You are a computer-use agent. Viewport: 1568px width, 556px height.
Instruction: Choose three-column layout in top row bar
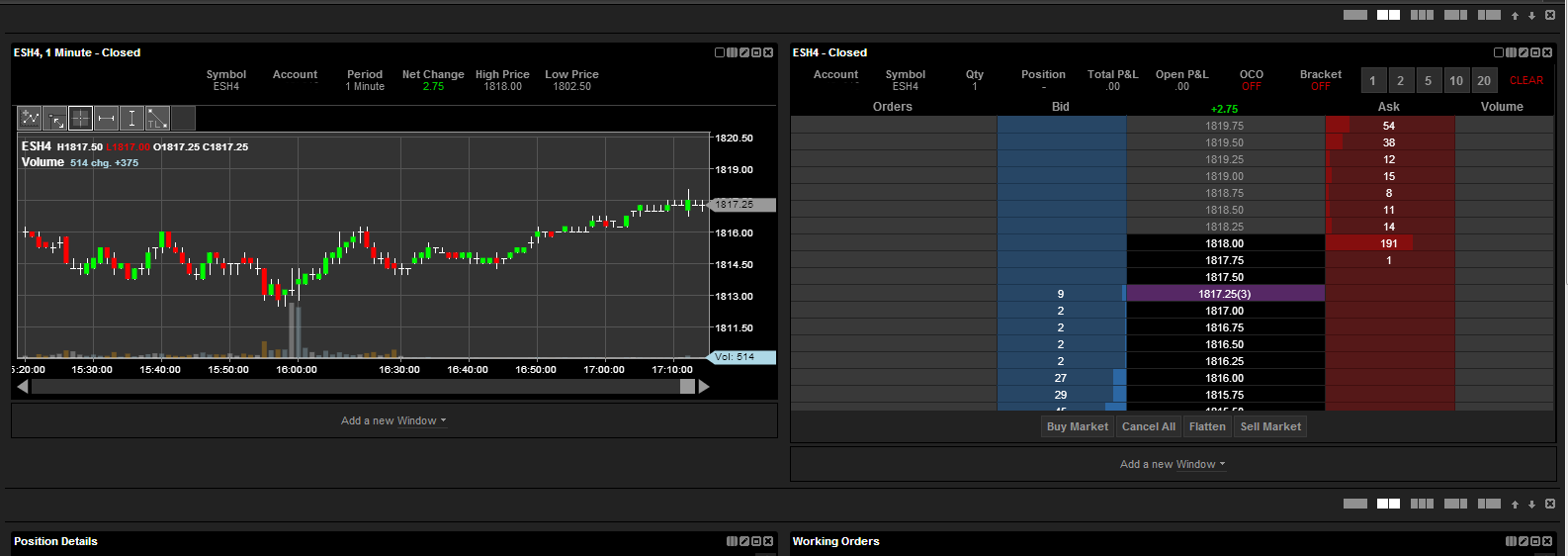coord(1423,15)
